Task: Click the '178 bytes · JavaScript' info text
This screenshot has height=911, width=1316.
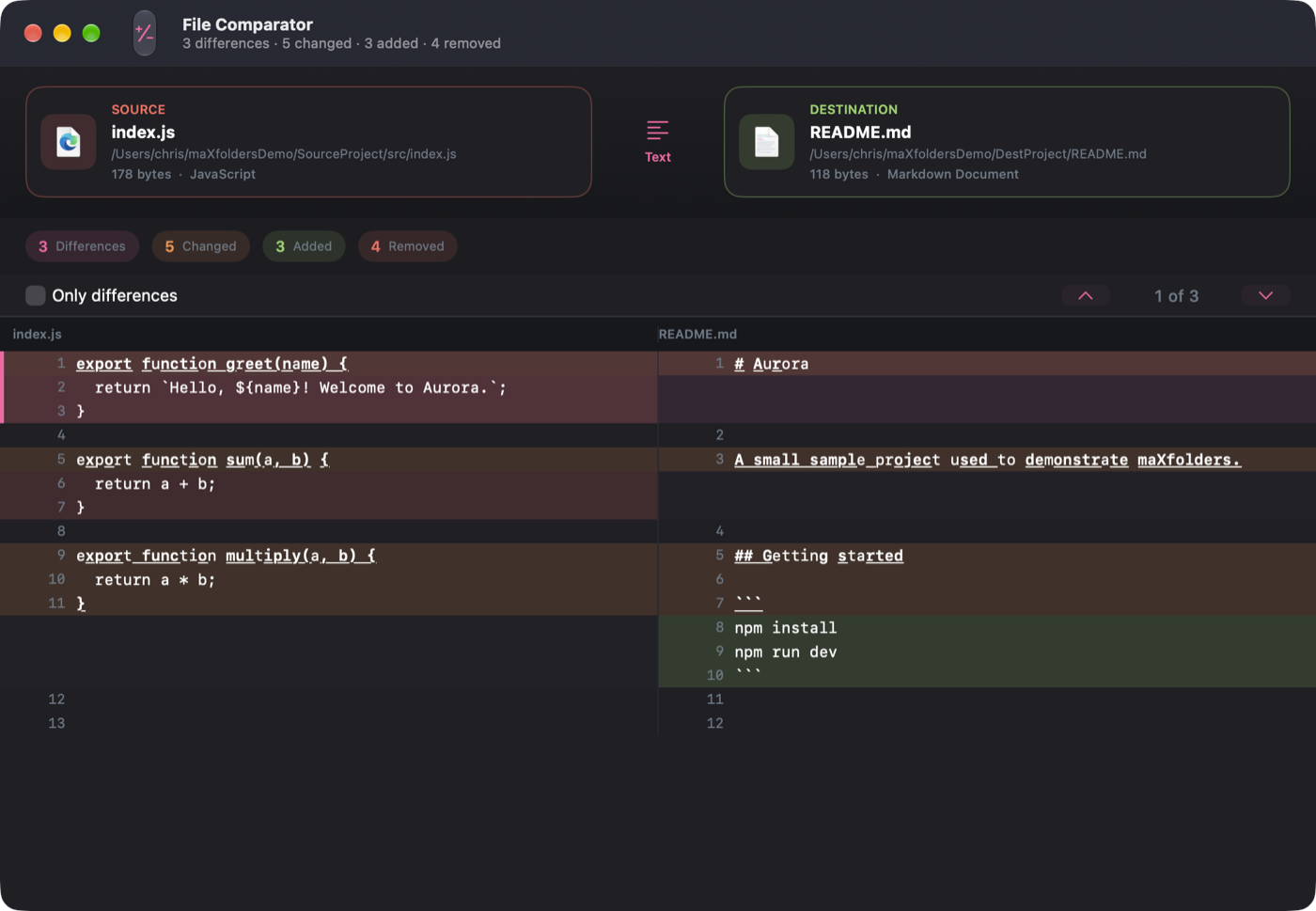Action: (183, 174)
